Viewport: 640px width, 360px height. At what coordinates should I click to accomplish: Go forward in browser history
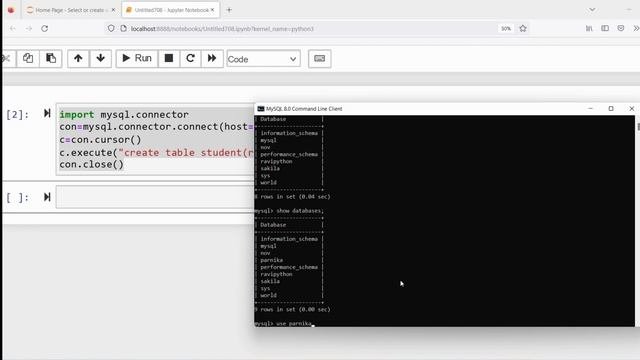click(29, 29)
